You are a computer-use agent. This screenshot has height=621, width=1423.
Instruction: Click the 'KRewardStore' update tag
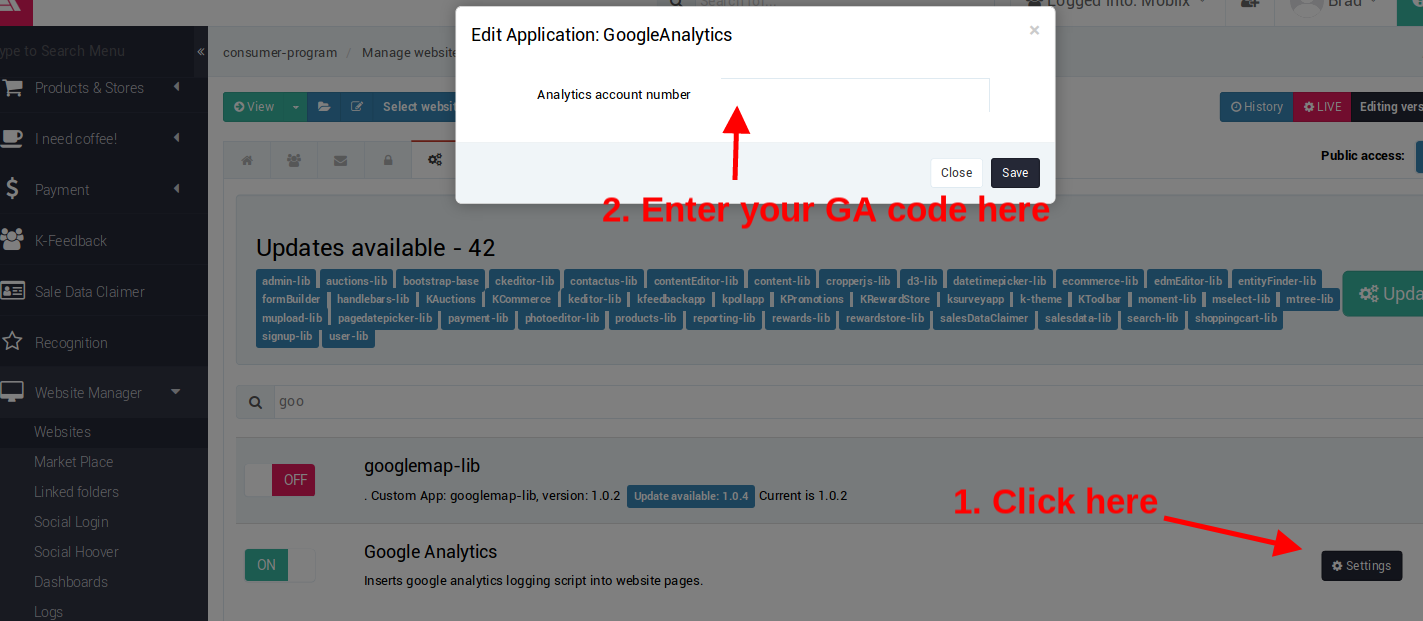pos(897,299)
